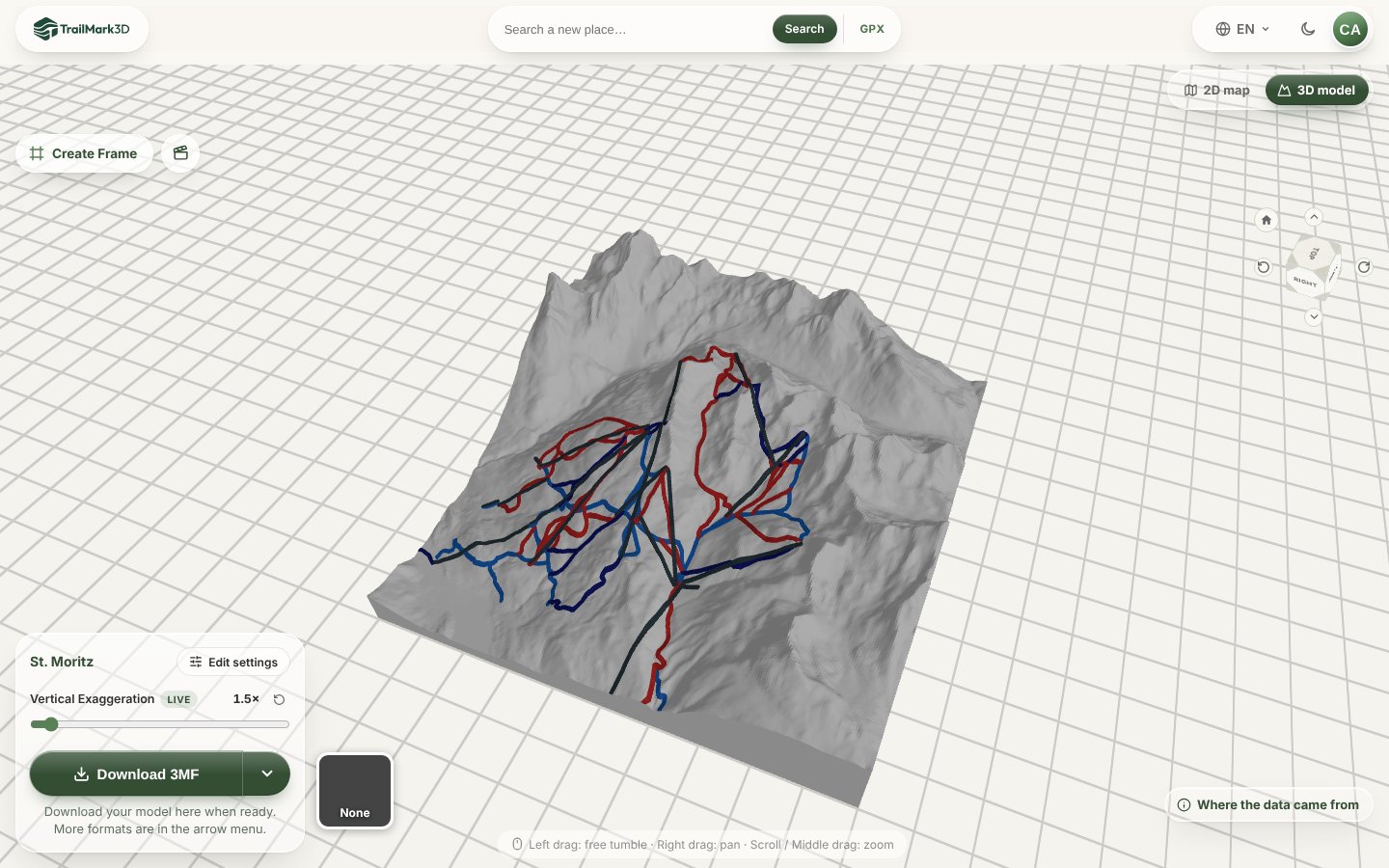Toggle dark mode with the moon icon
Viewport: 1389px width, 868px height.
point(1308,29)
